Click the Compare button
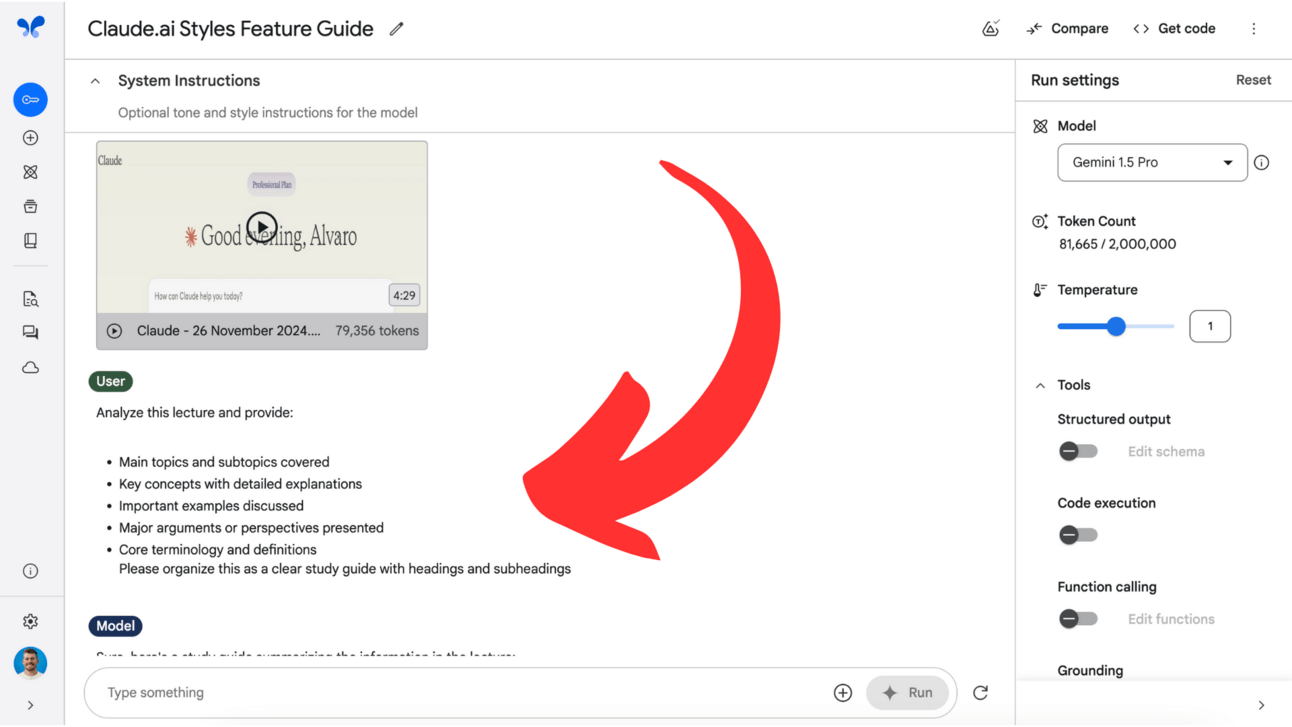This screenshot has height=727, width=1292. pos(1067,29)
